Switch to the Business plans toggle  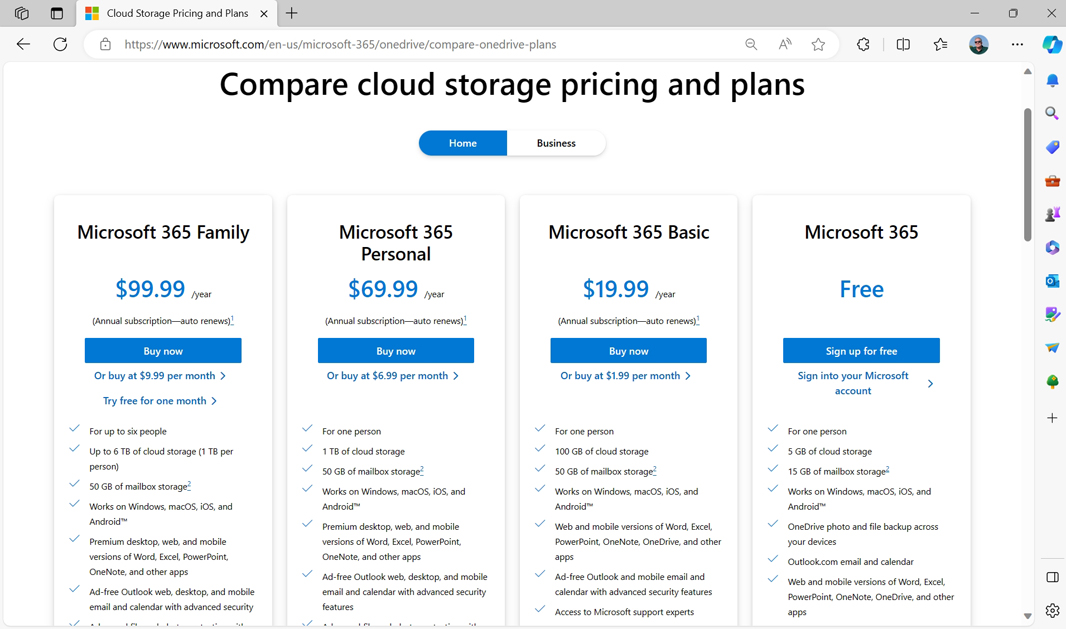pyautogui.click(x=556, y=143)
